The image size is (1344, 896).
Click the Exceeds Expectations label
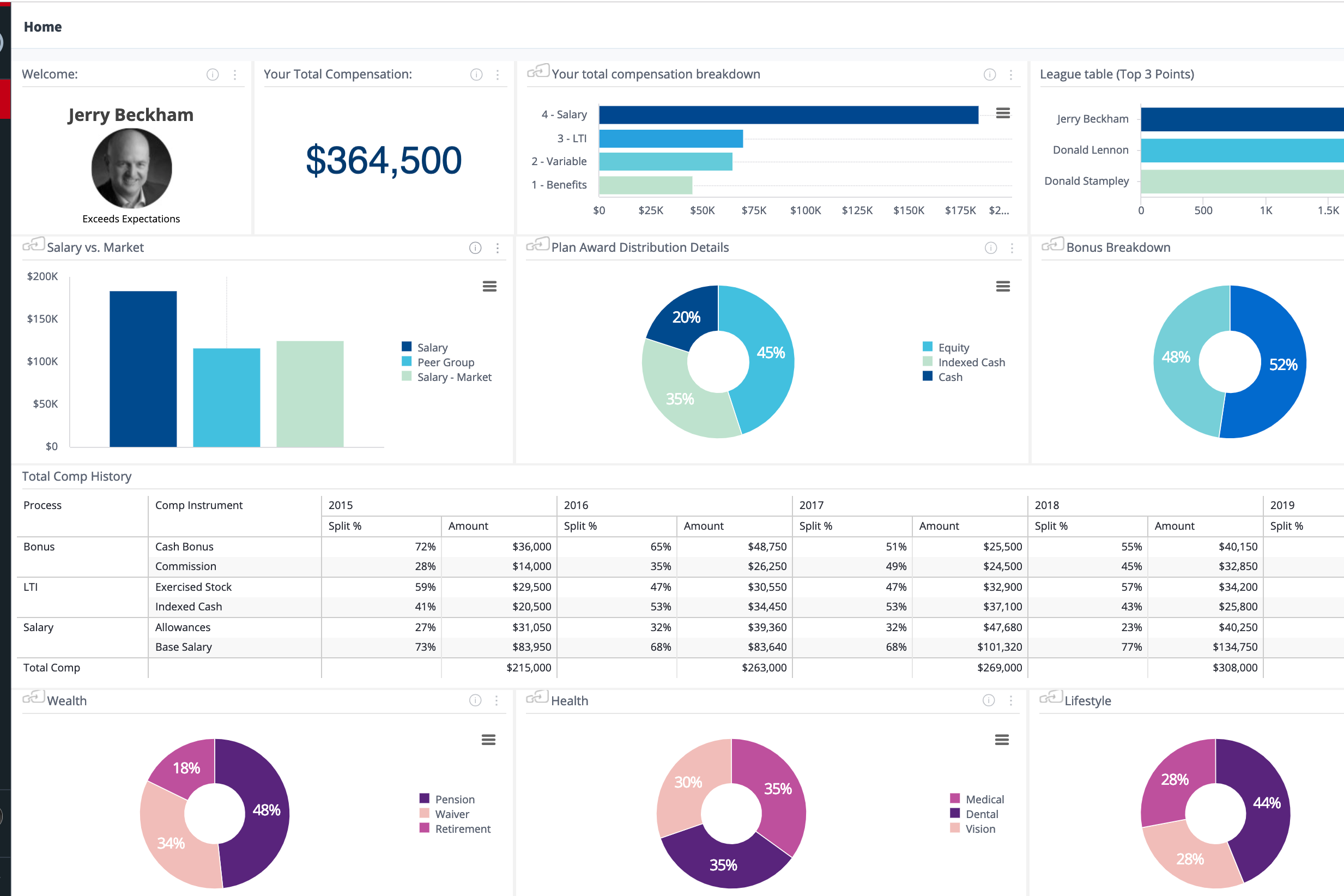131,220
